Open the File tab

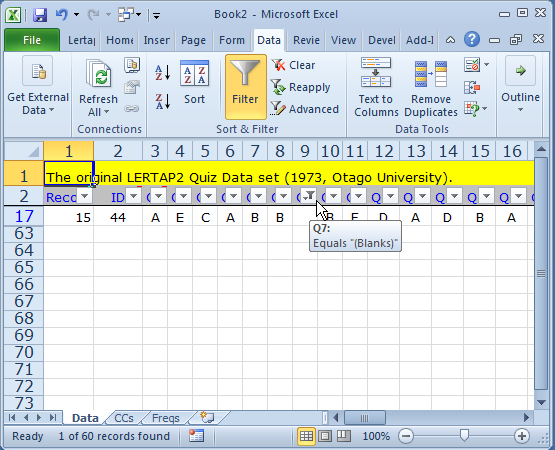pos(32,40)
